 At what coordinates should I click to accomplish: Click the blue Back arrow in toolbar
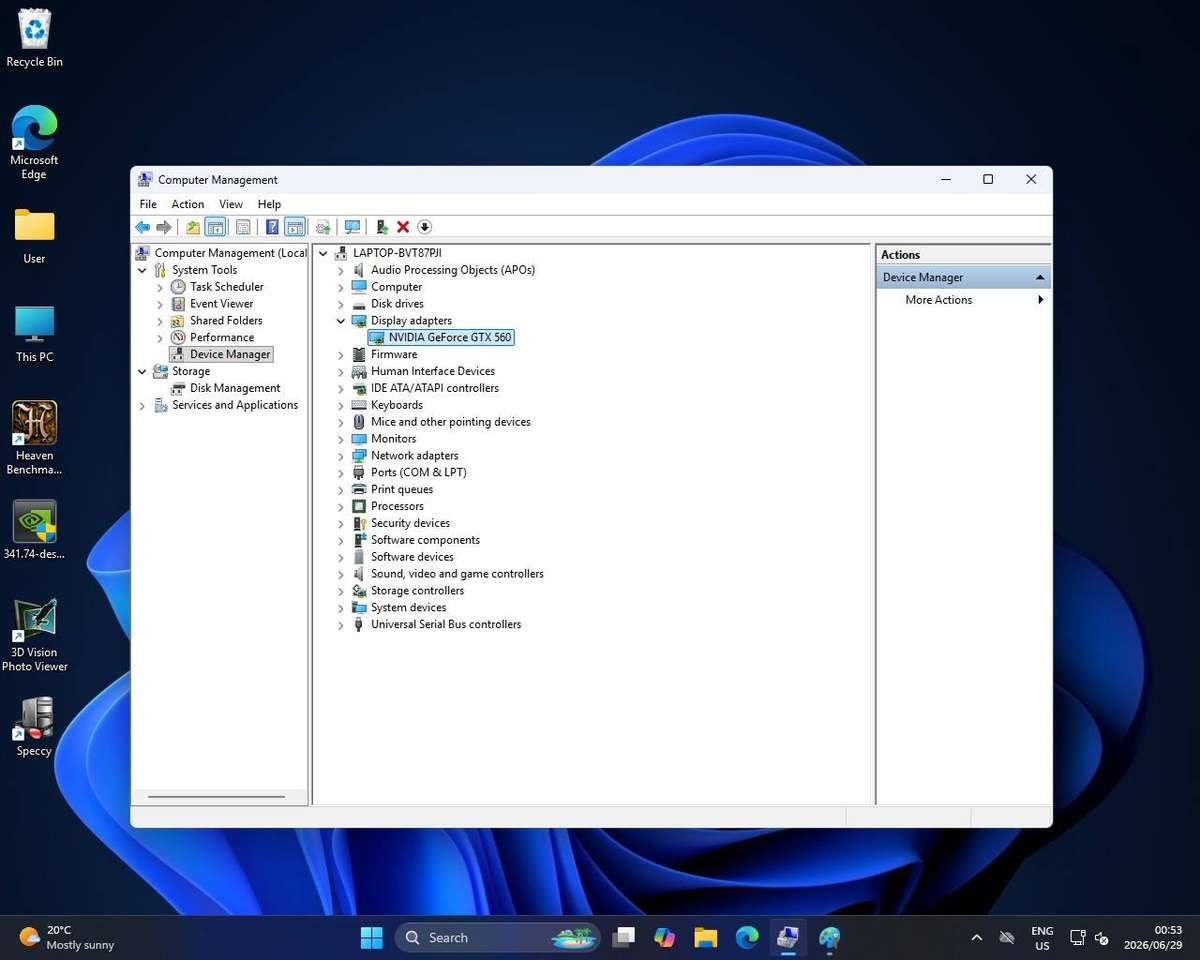coord(143,227)
